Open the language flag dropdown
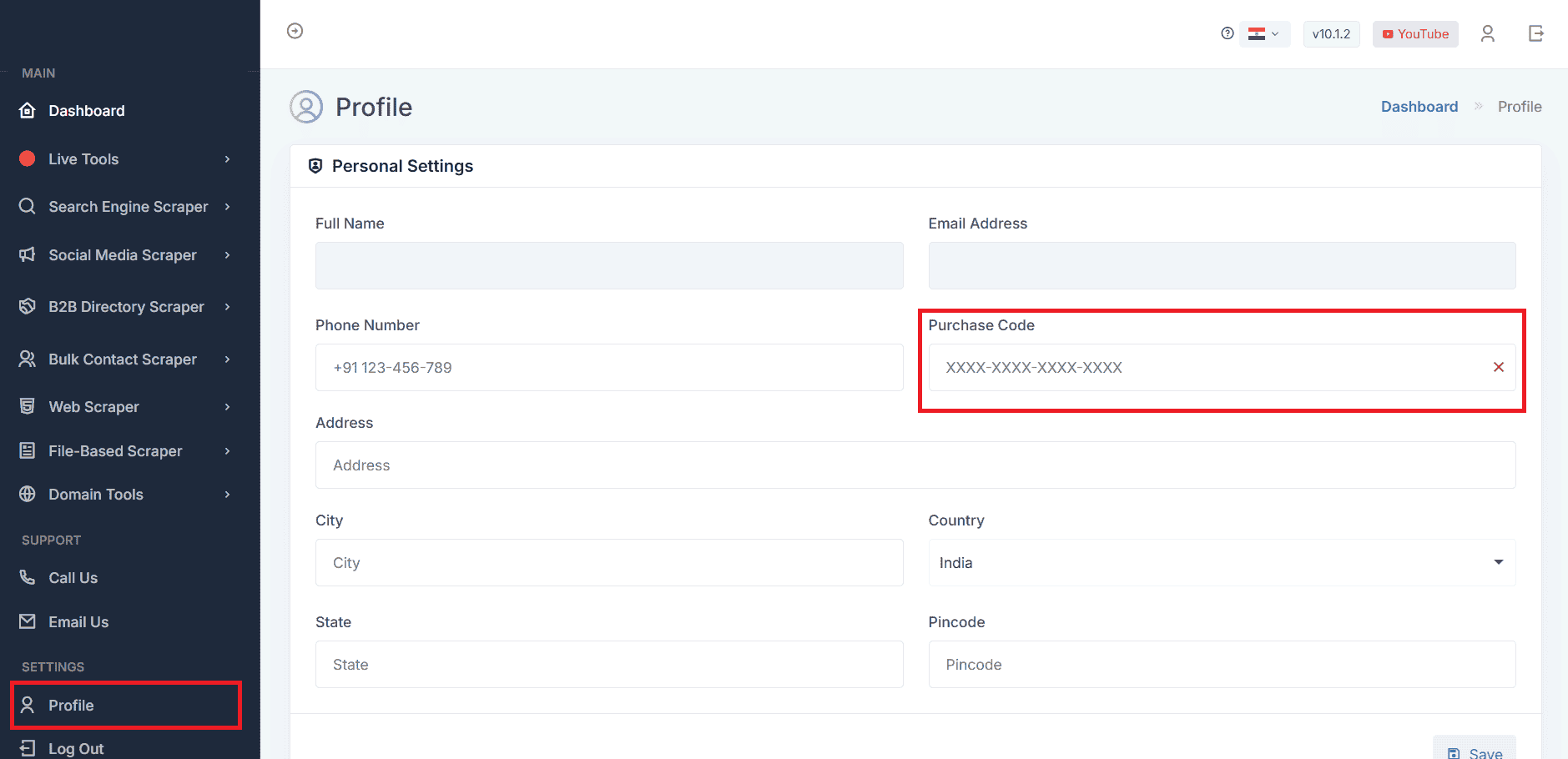This screenshot has width=1568, height=759. click(1263, 34)
